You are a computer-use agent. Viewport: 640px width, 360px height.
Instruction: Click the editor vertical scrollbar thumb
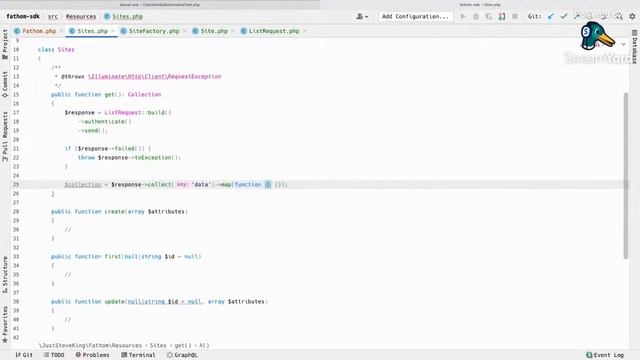(626, 176)
